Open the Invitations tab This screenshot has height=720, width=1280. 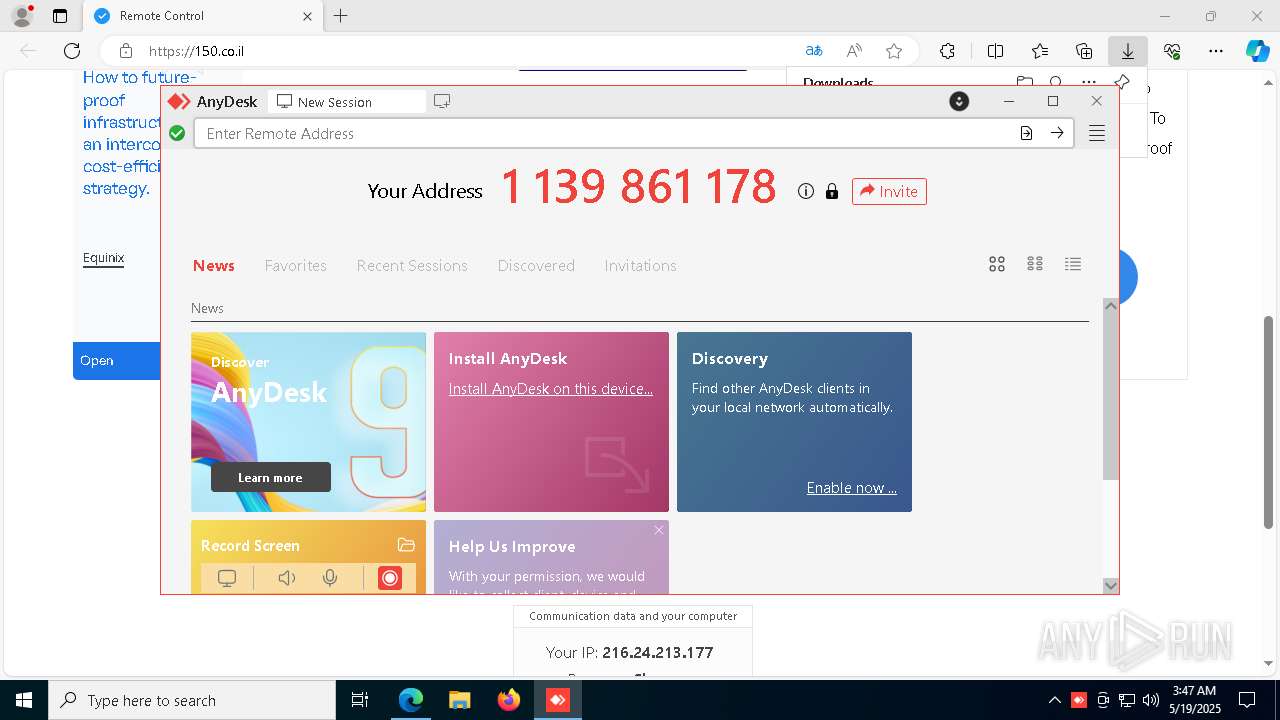tap(640, 265)
